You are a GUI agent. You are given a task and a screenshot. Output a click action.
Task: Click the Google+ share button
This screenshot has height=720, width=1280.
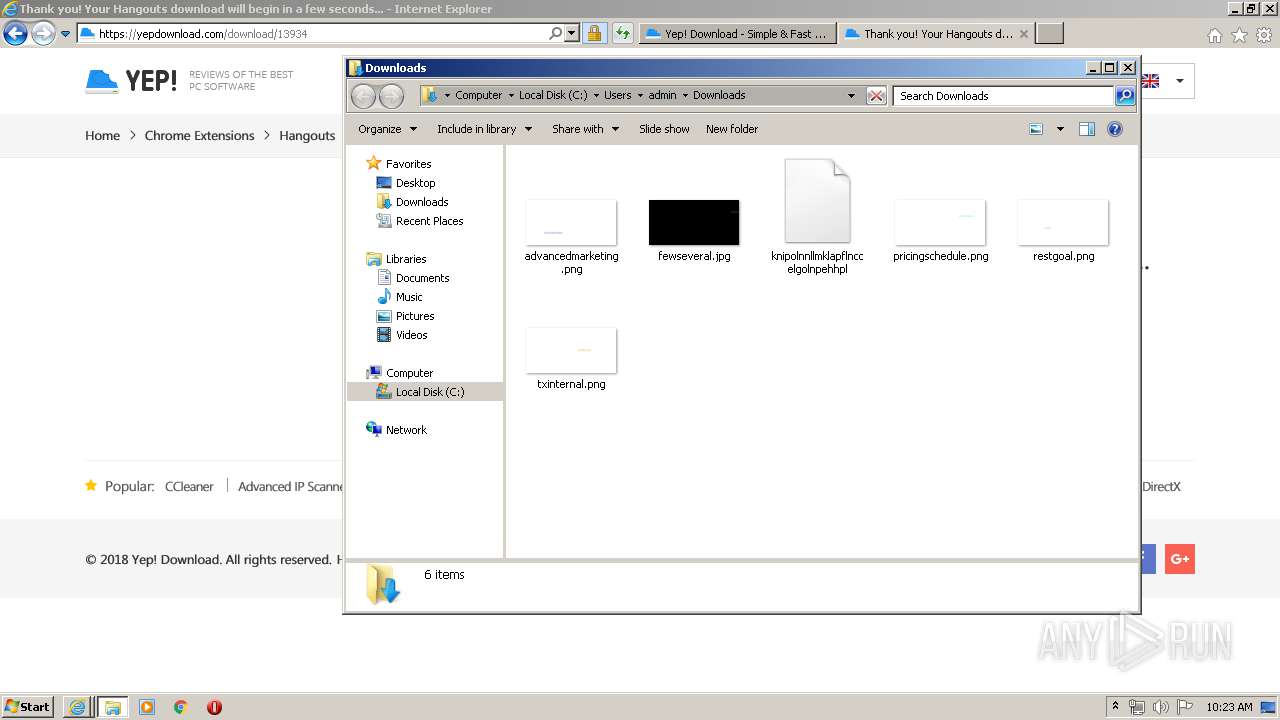(1180, 559)
